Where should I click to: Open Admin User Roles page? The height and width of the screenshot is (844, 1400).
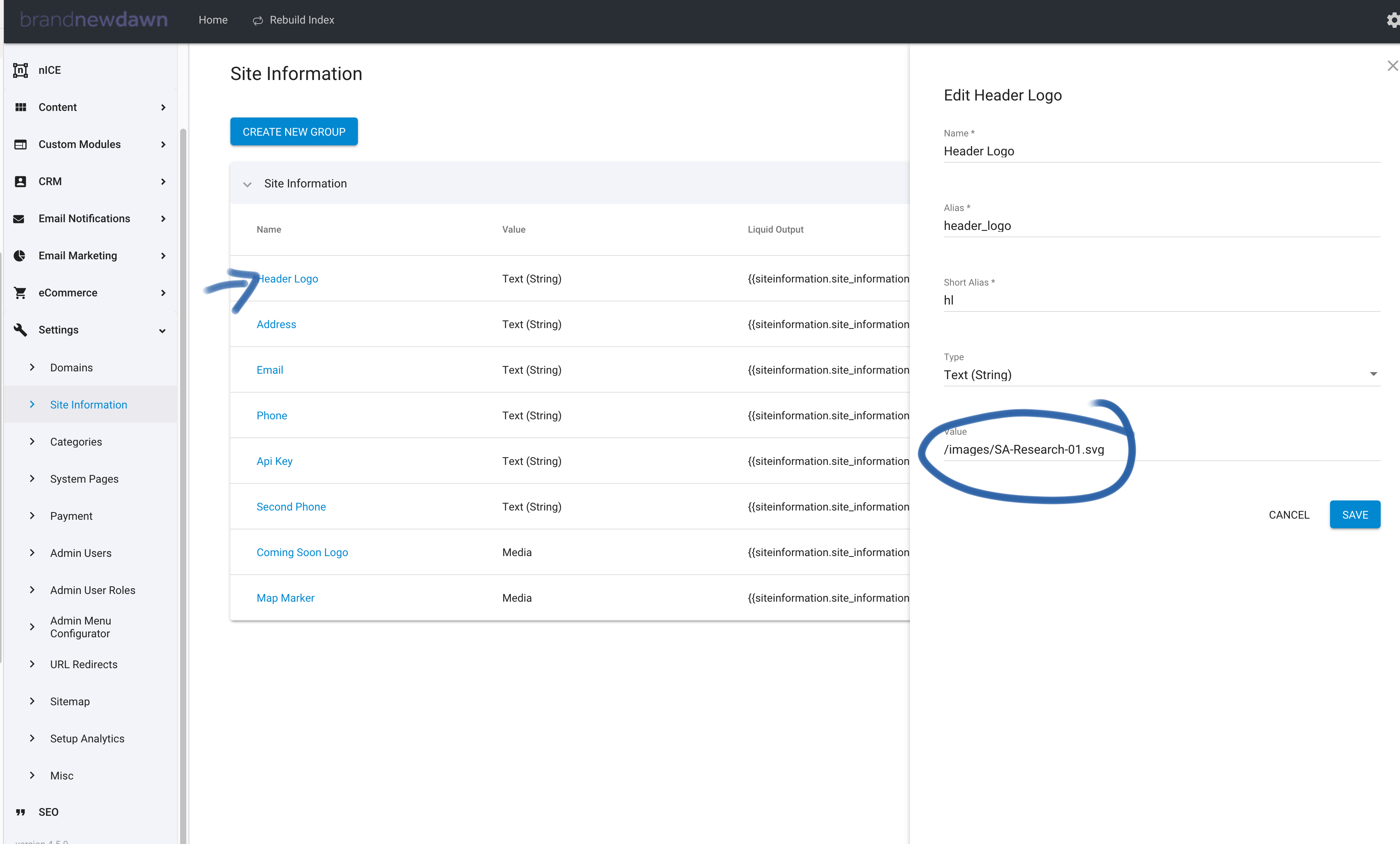click(x=93, y=590)
